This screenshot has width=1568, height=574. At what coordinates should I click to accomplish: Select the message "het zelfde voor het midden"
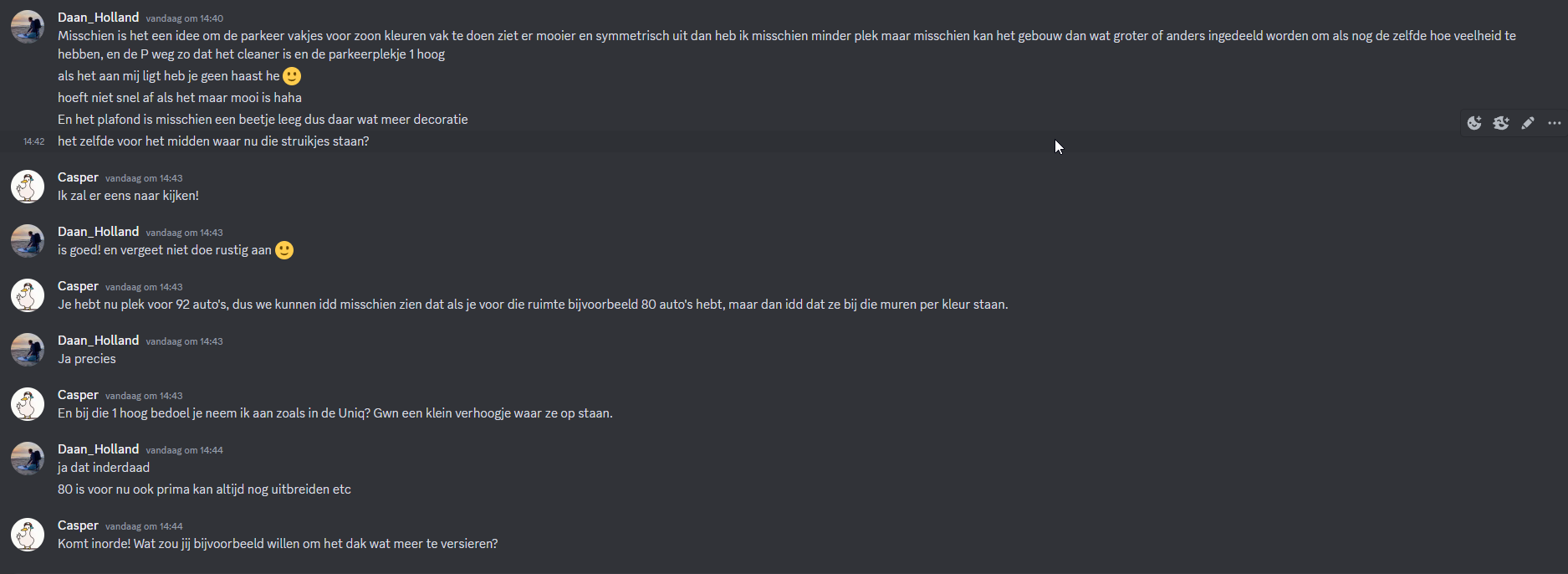(x=213, y=141)
